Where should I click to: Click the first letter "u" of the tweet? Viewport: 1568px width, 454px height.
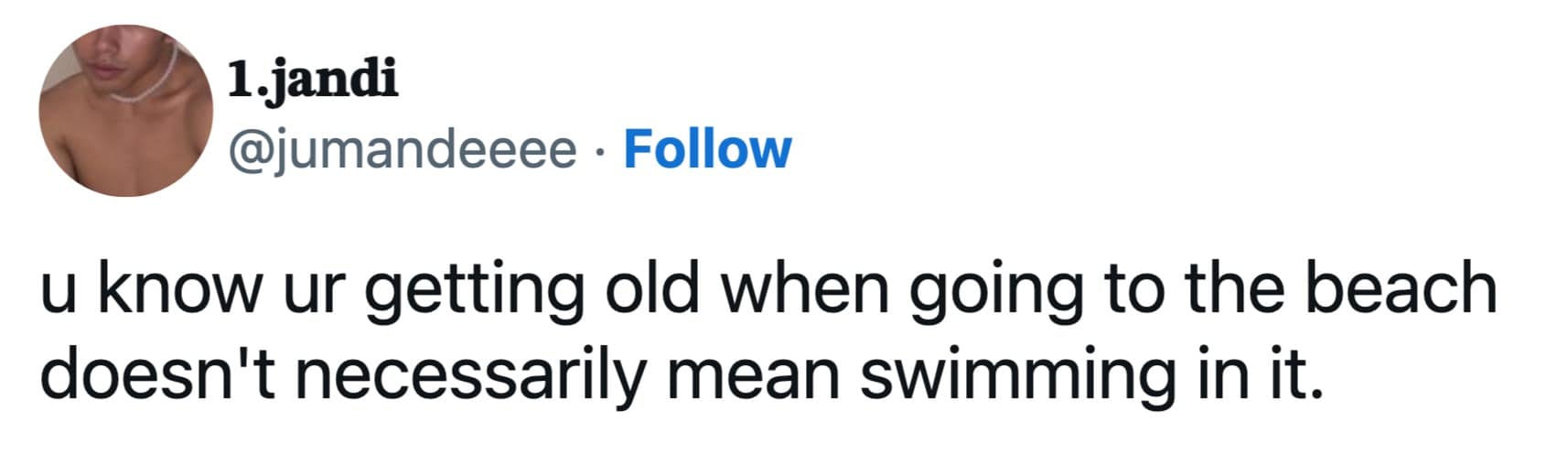[x=56, y=289]
